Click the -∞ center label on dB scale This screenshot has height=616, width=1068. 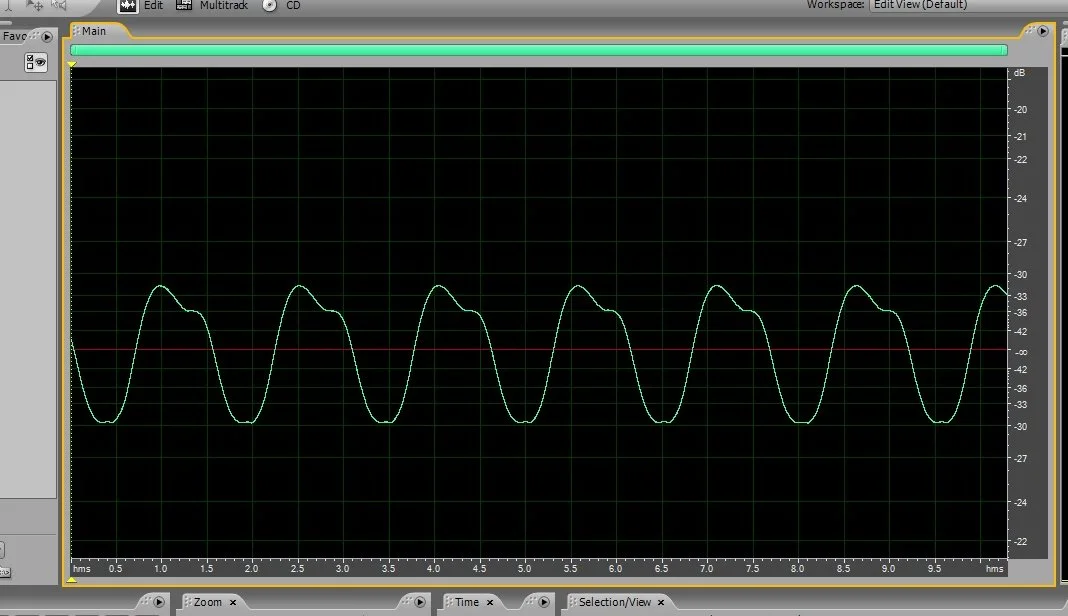1021,352
